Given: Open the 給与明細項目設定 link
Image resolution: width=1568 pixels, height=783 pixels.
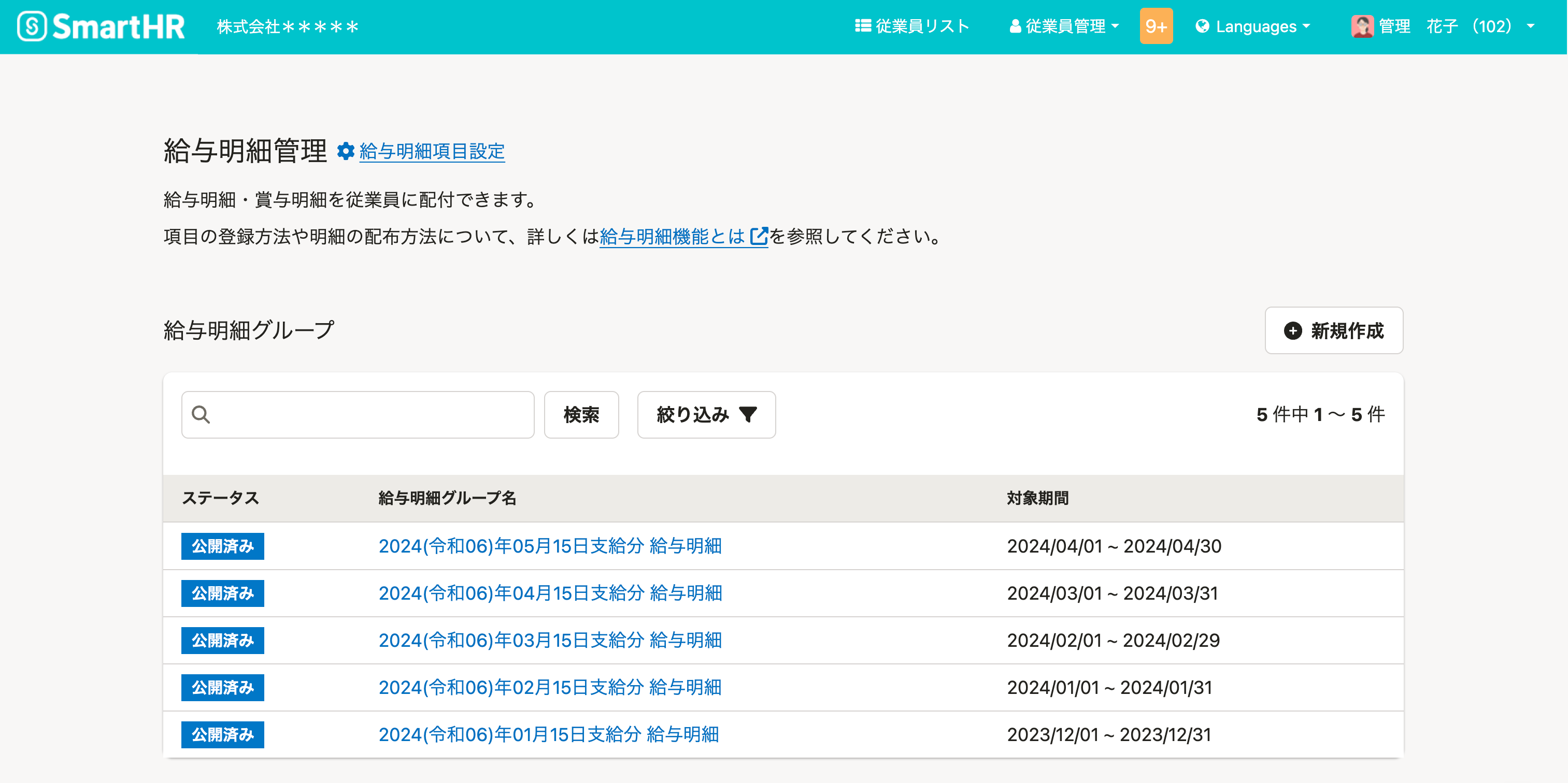Looking at the screenshot, I should click(432, 151).
